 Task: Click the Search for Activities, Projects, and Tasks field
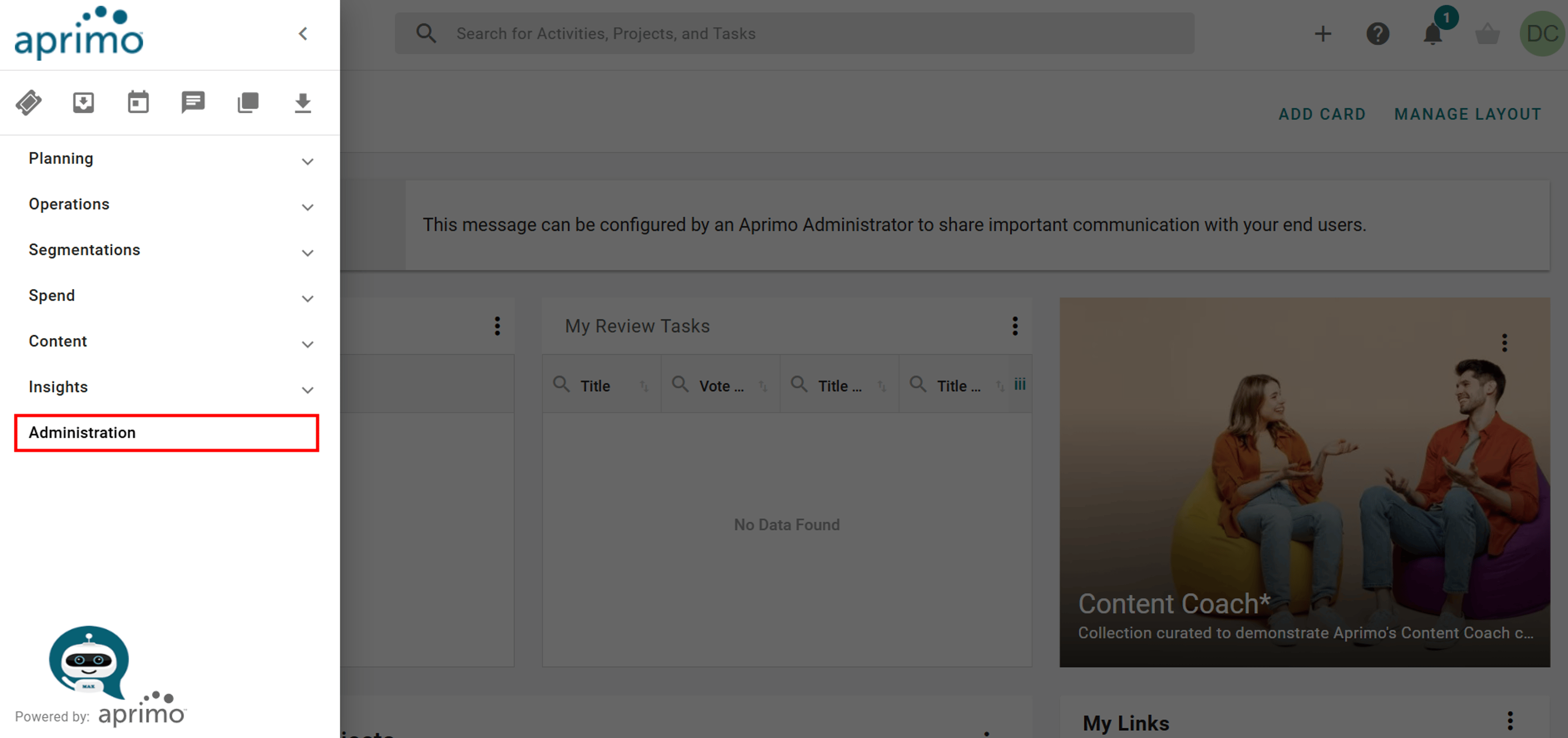794,33
